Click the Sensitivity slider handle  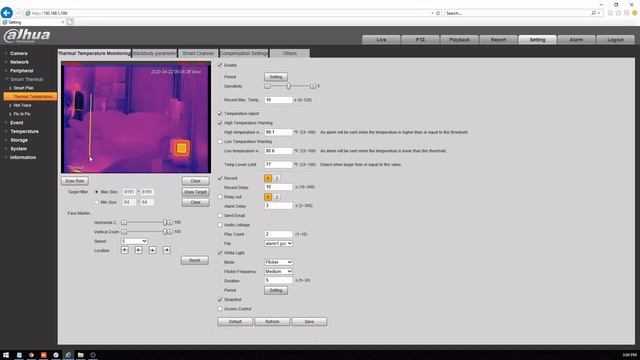tap(289, 86)
